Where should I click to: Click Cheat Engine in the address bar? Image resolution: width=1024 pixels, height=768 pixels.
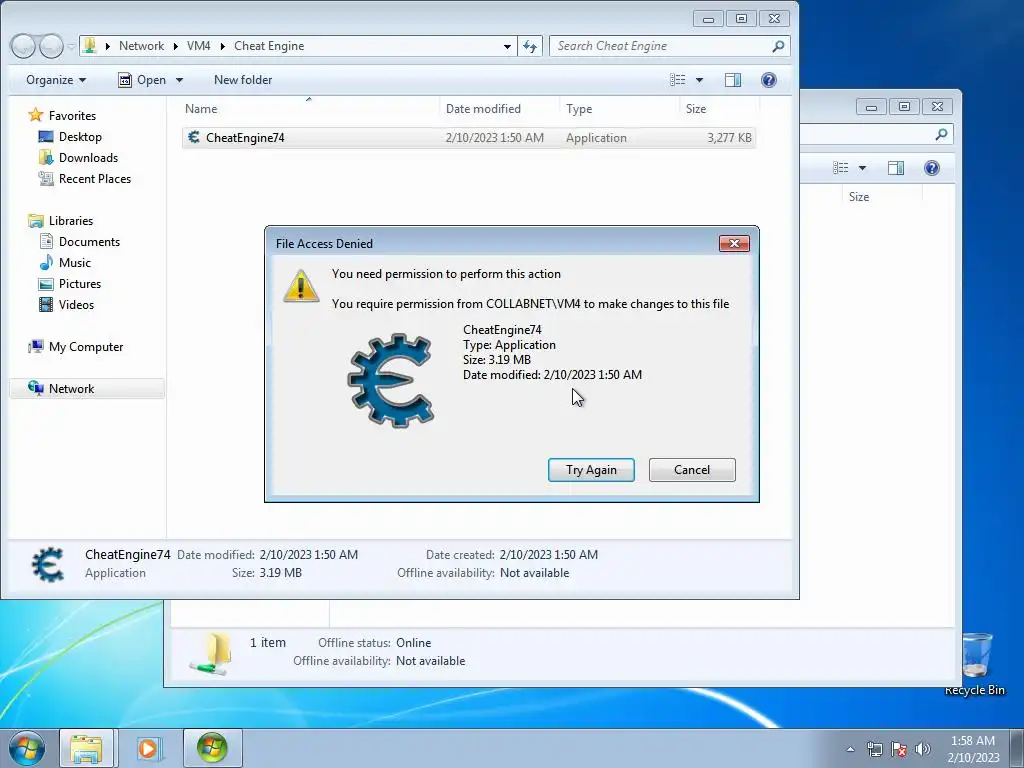[269, 46]
